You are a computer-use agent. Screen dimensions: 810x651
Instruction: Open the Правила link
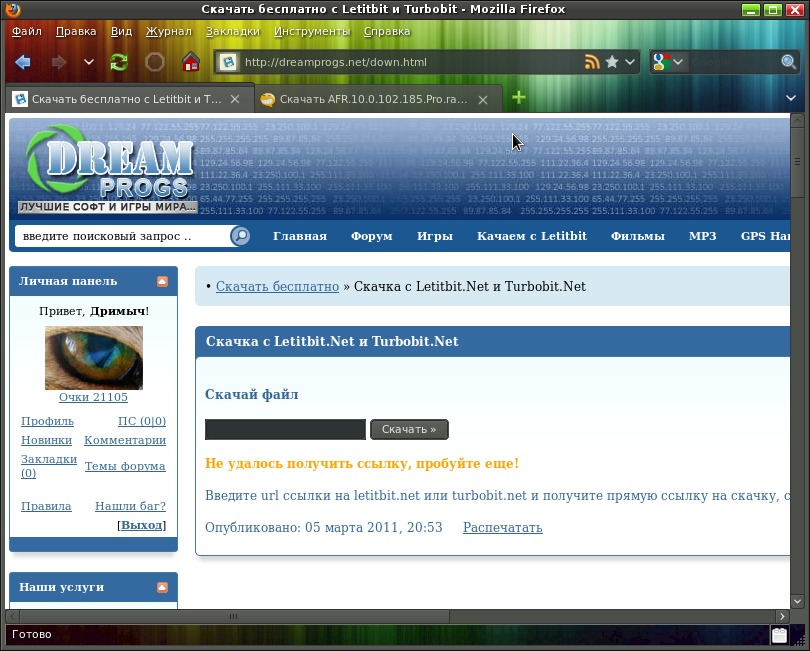click(46, 506)
